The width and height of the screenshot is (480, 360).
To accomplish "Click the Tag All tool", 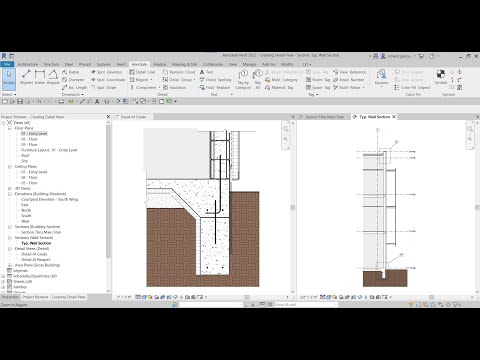I will tap(258, 79).
